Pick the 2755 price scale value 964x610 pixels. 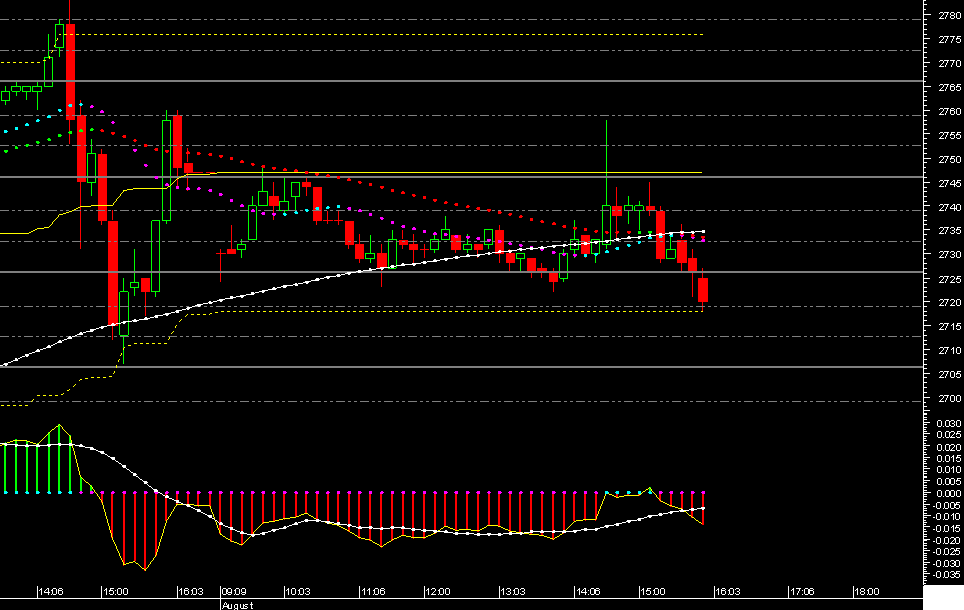pos(949,135)
